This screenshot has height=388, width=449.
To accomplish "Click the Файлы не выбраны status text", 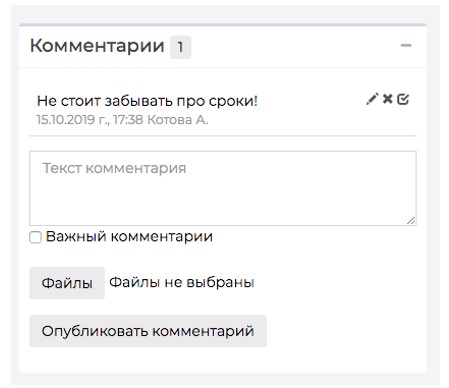I will coord(182,283).
